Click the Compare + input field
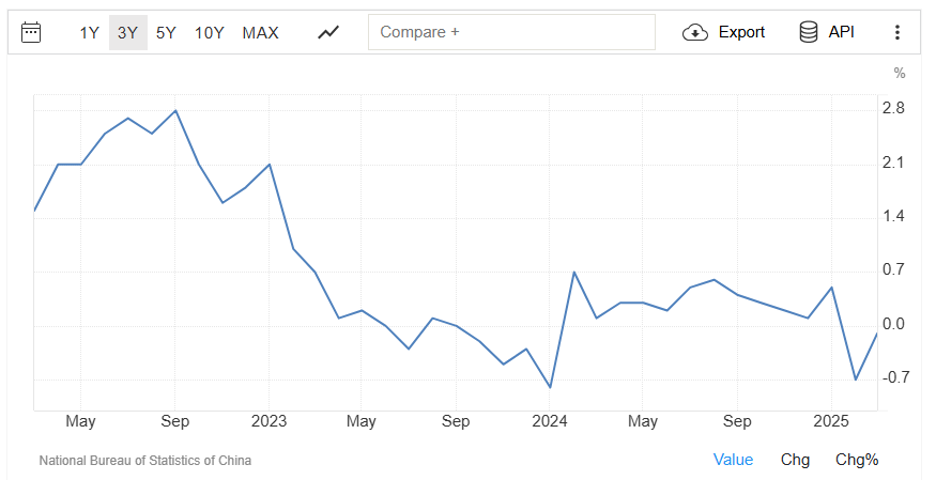Image resolution: width=936 pixels, height=480 pixels. click(512, 32)
